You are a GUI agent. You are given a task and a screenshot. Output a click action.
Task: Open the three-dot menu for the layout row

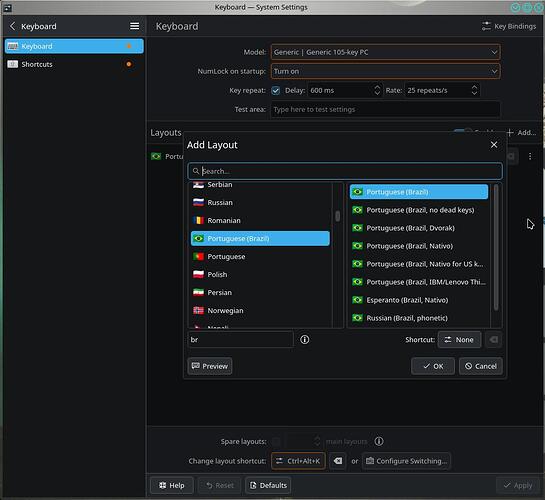point(530,156)
